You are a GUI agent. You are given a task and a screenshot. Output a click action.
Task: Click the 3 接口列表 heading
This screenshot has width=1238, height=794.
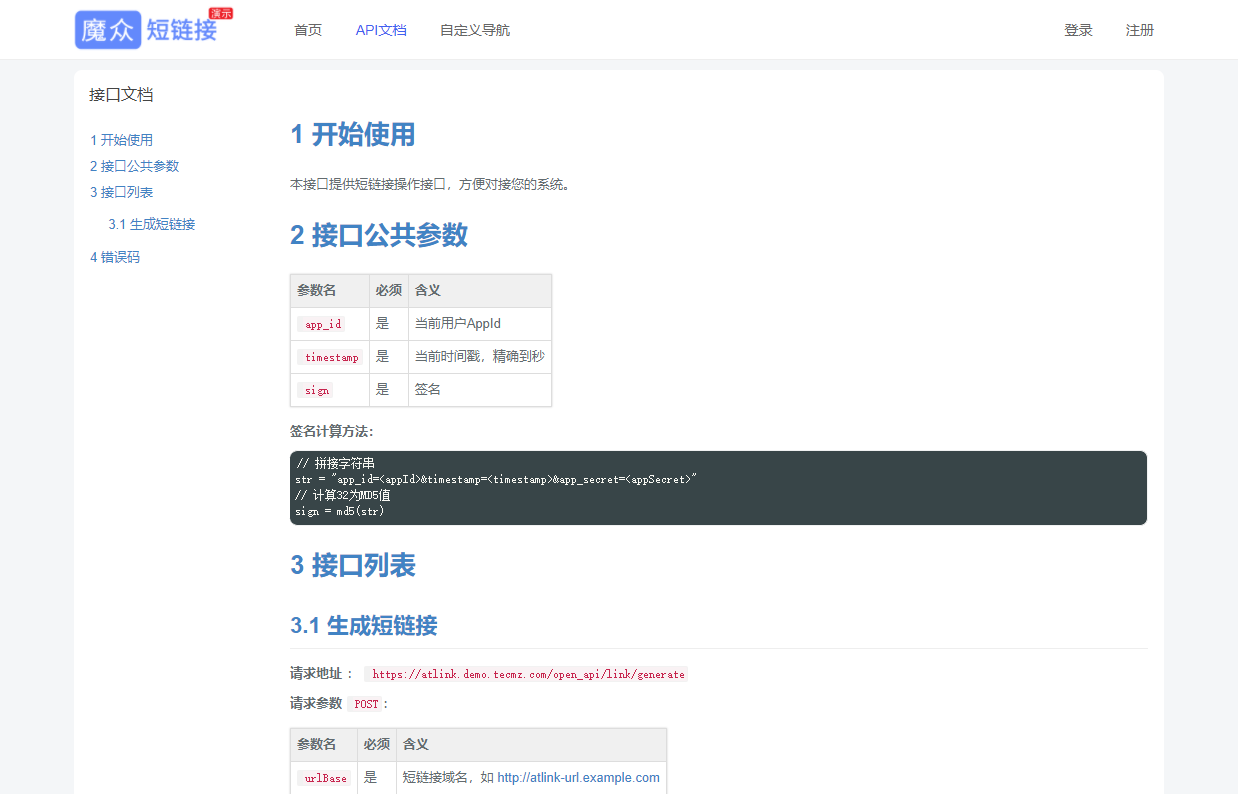tap(353, 565)
